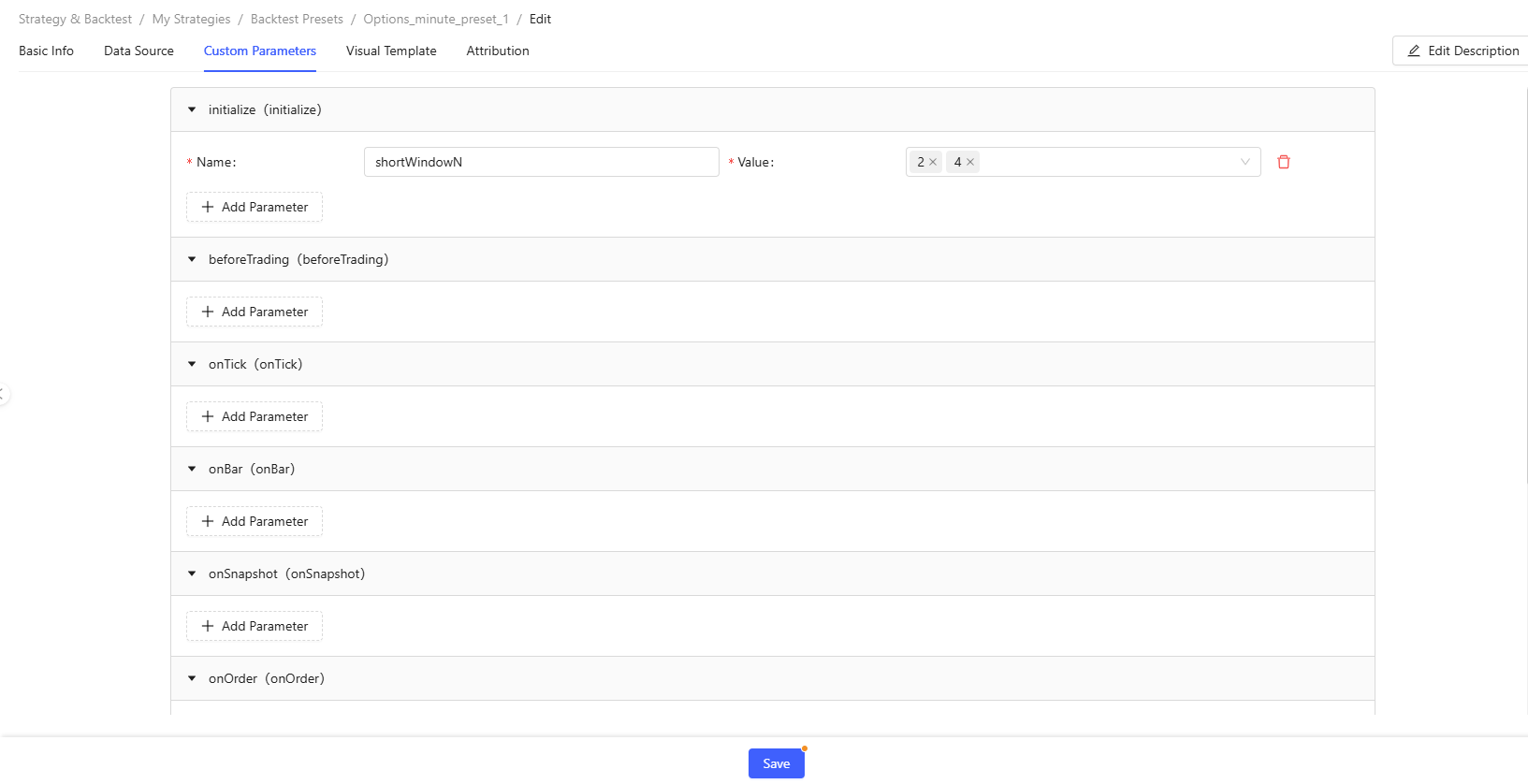The height and width of the screenshot is (784, 1528).
Task: Collapse the initialize section
Action: (x=192, y=110)
